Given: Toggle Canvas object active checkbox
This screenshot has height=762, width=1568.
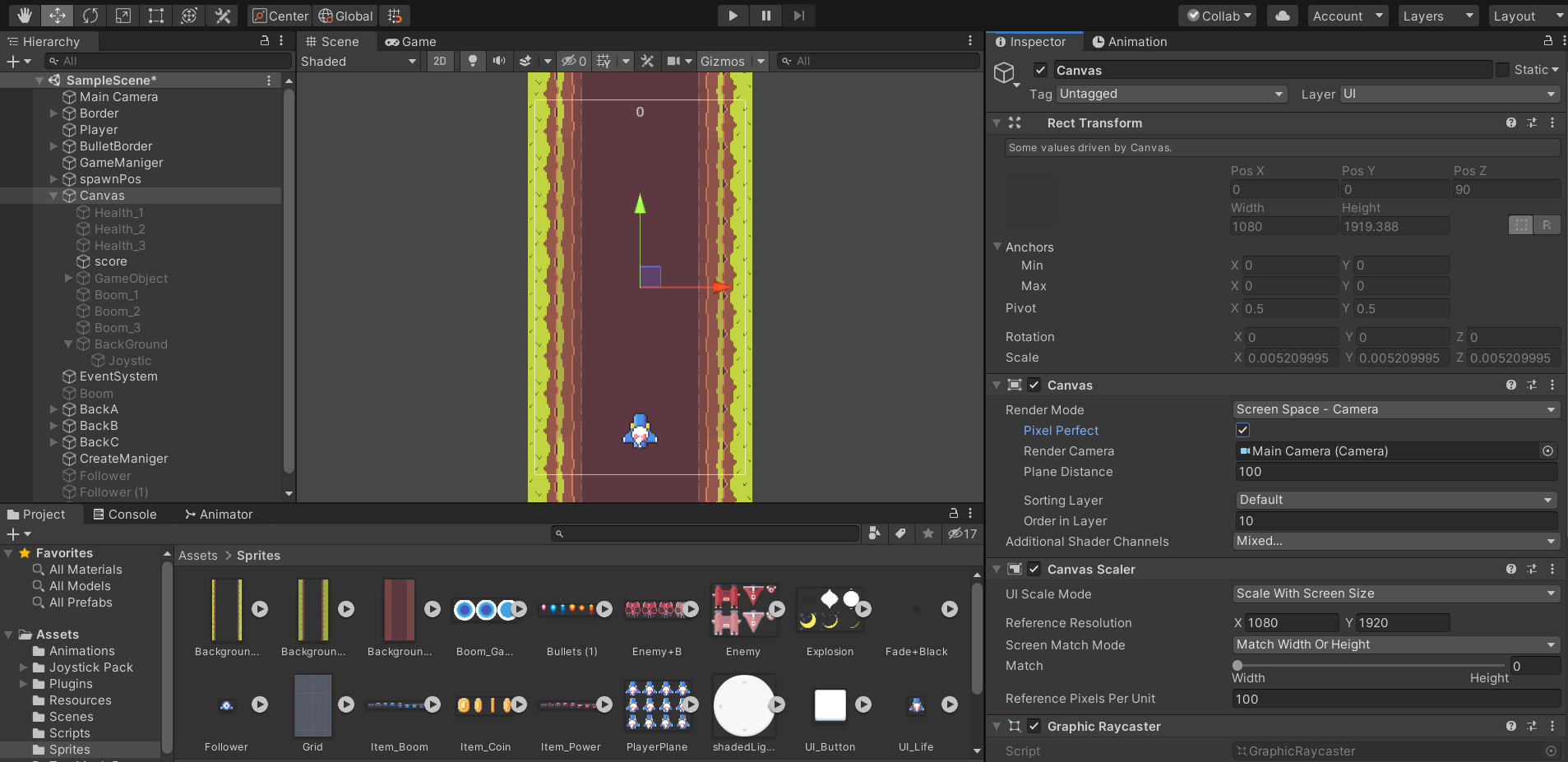Looking at the screenshot, I should (x=1040, y=70).
